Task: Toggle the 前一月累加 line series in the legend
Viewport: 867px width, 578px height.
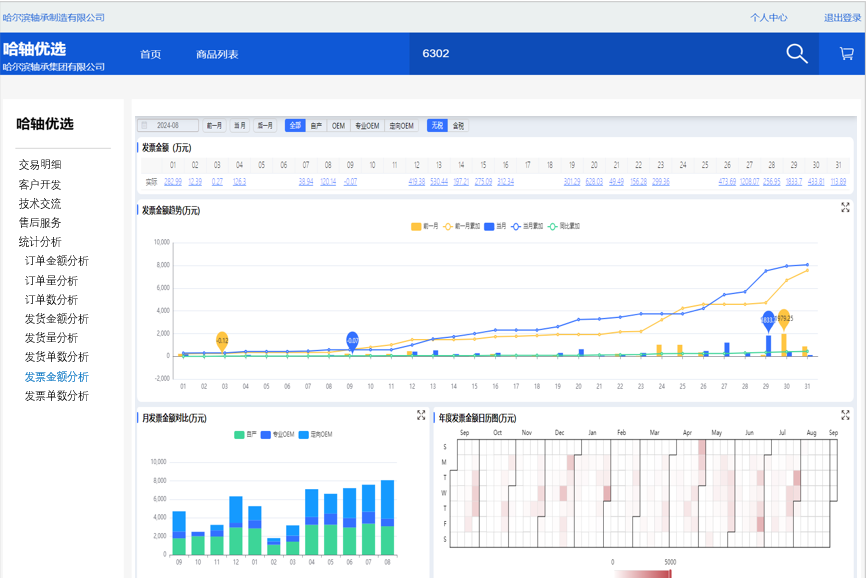Action: (462, 226)
